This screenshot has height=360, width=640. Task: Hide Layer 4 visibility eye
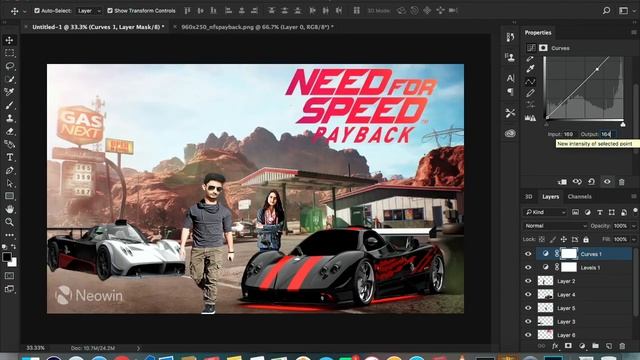(528, 295)
